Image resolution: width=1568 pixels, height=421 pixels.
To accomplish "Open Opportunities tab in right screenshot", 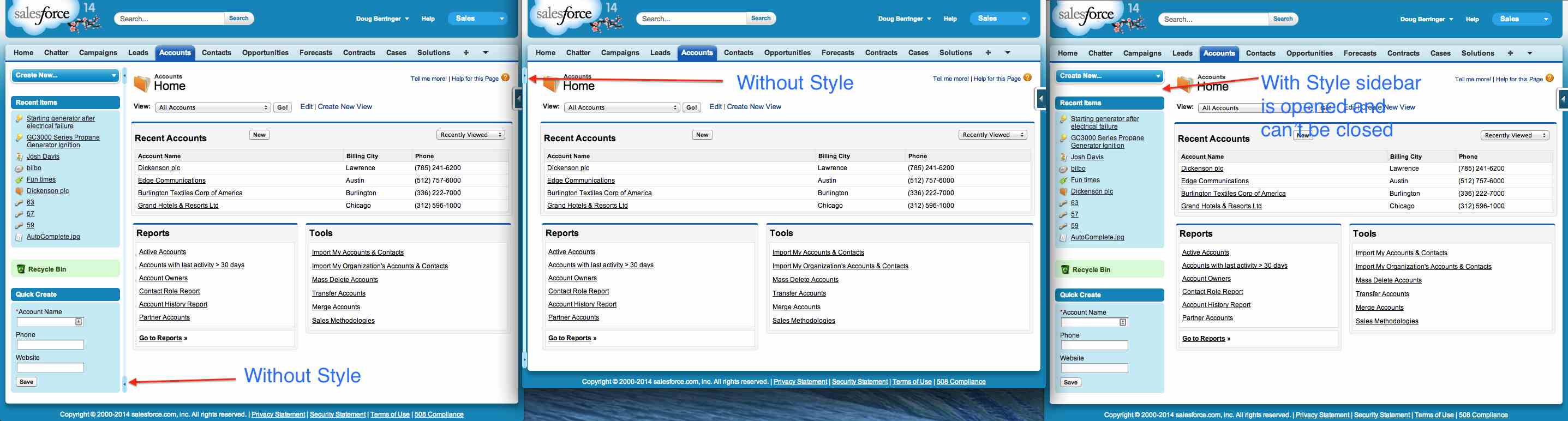I will click(1310, 53).
